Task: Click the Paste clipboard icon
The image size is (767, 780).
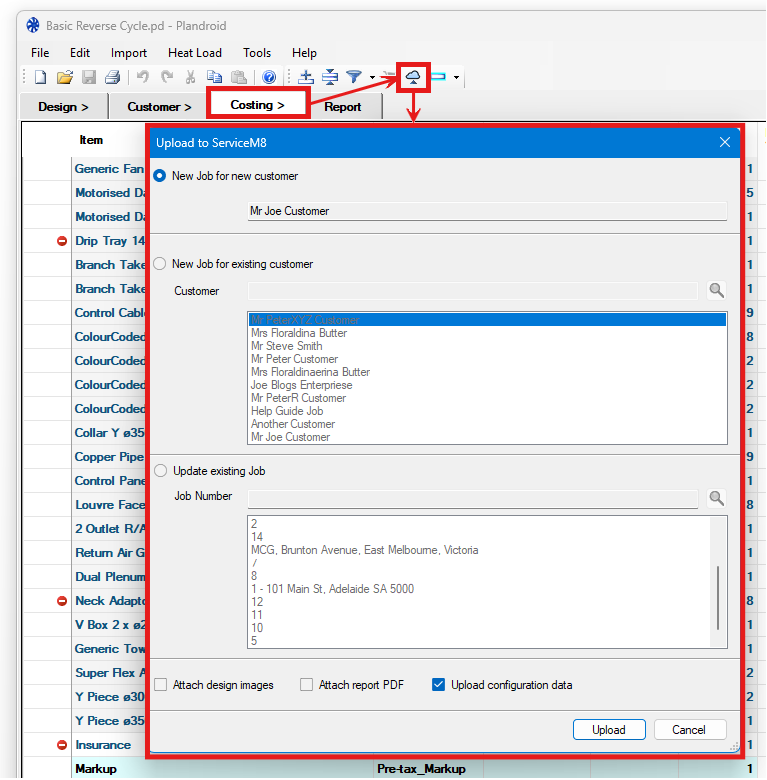Action: click(x=239, y=77)
